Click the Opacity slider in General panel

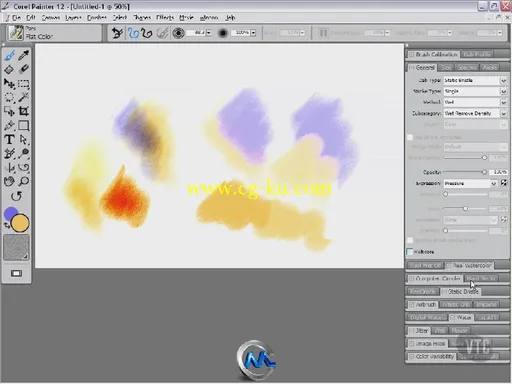[465, 172]
